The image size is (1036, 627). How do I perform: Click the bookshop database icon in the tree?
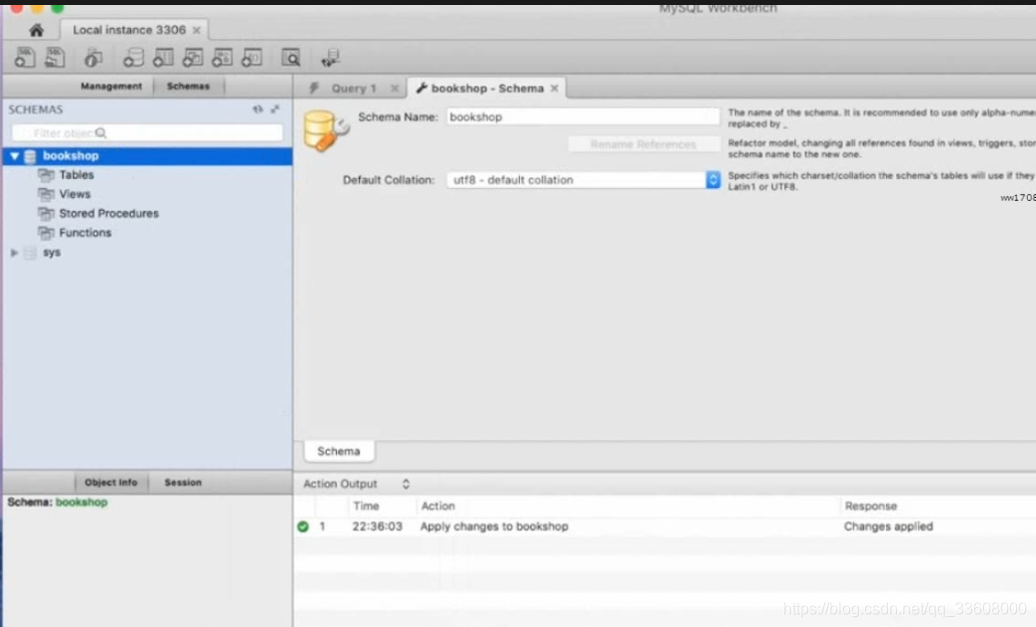(30, 157)
